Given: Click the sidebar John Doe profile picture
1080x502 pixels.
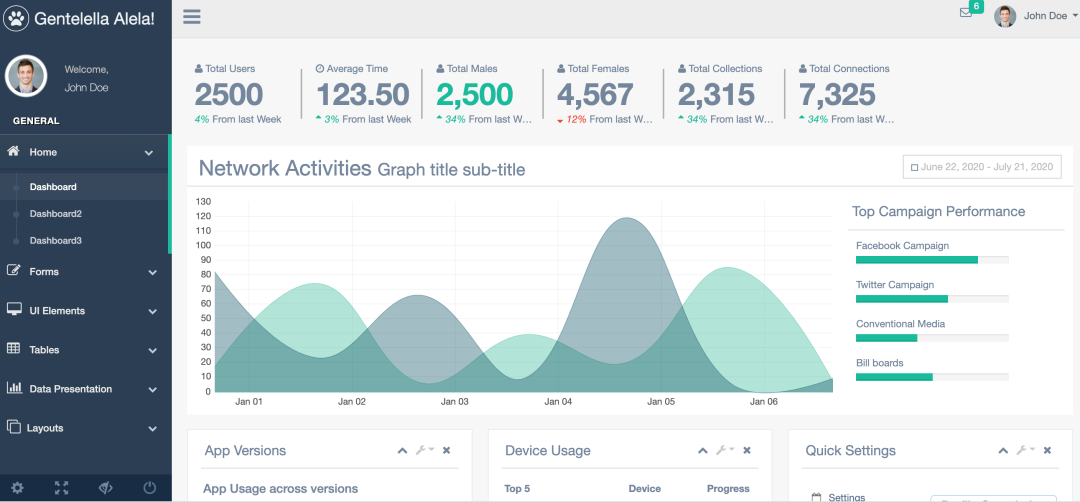Looking at the screenshot, I should [x=26, y=76].
